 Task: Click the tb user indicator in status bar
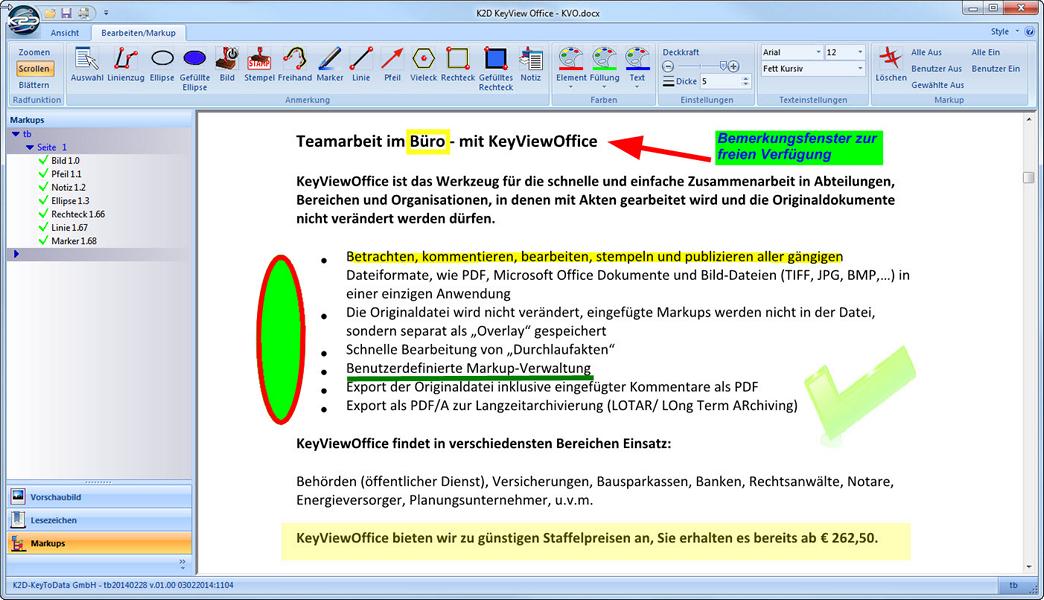[x=1013, y=585]
